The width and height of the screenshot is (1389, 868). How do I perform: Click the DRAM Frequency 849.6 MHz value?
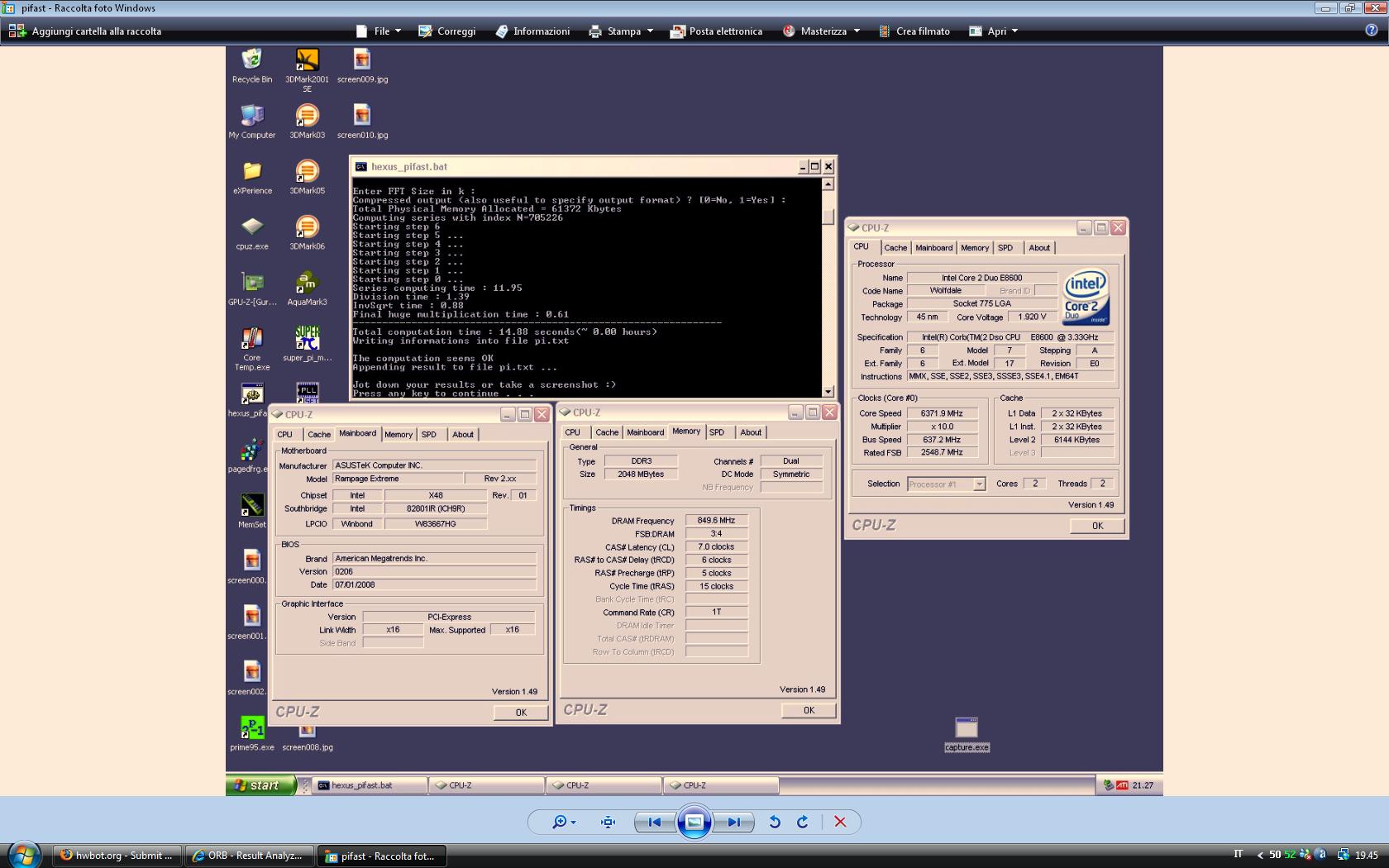coord(716,521)
